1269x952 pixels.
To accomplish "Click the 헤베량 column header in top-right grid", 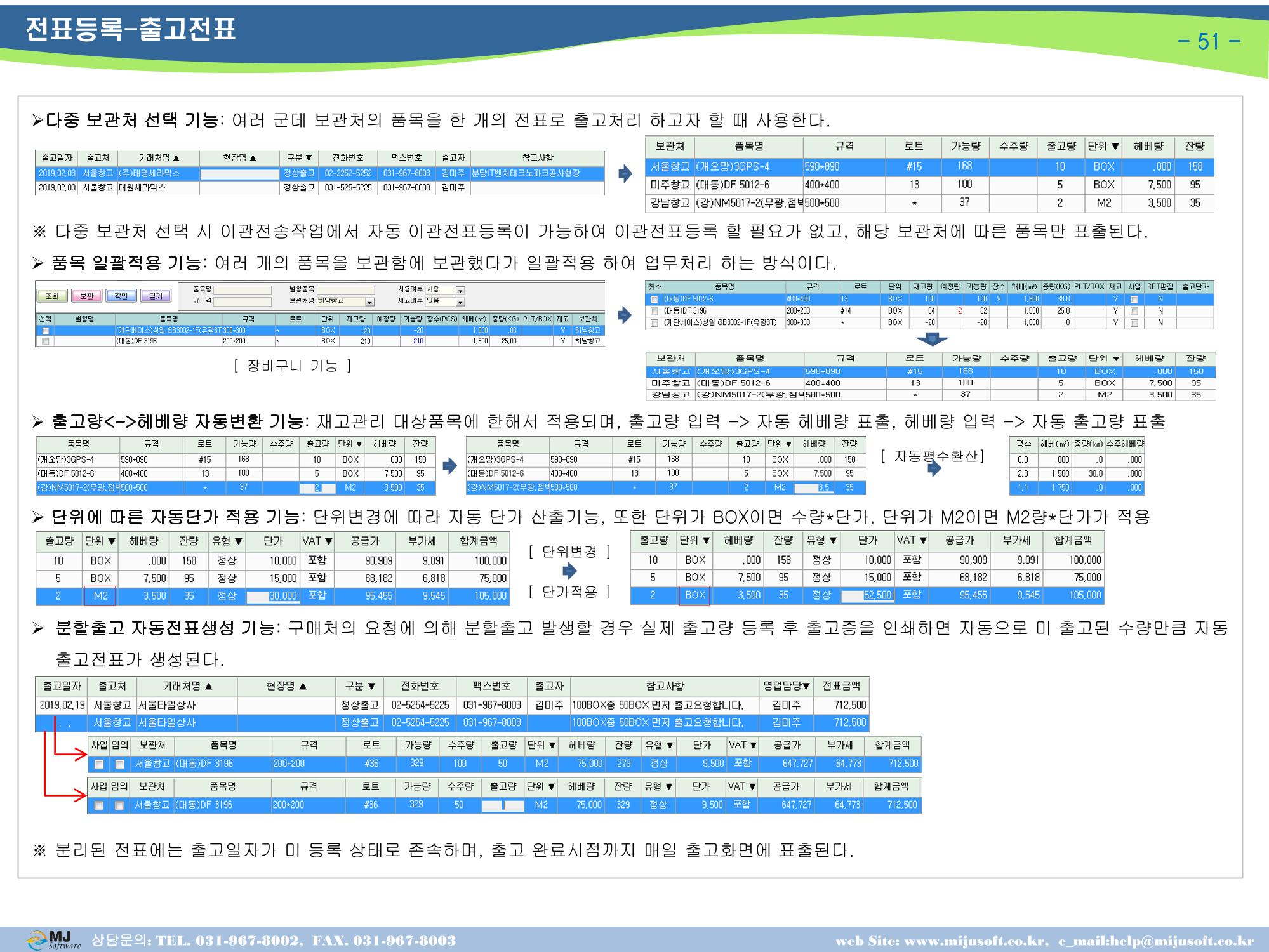I will point(1148,147).
